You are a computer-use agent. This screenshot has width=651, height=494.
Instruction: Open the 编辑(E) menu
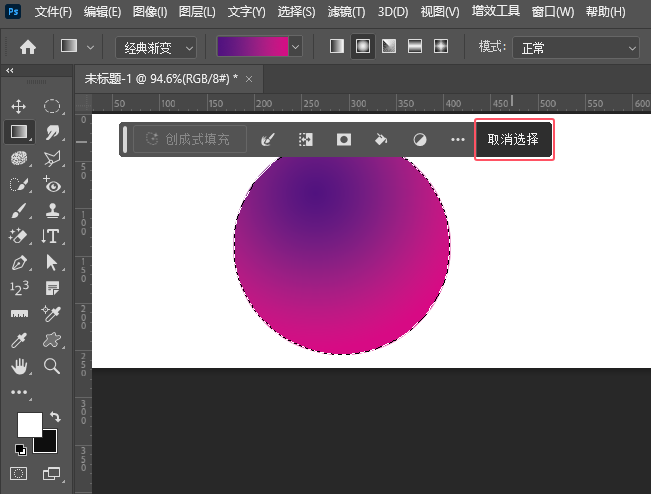click(x=102, y=12)
